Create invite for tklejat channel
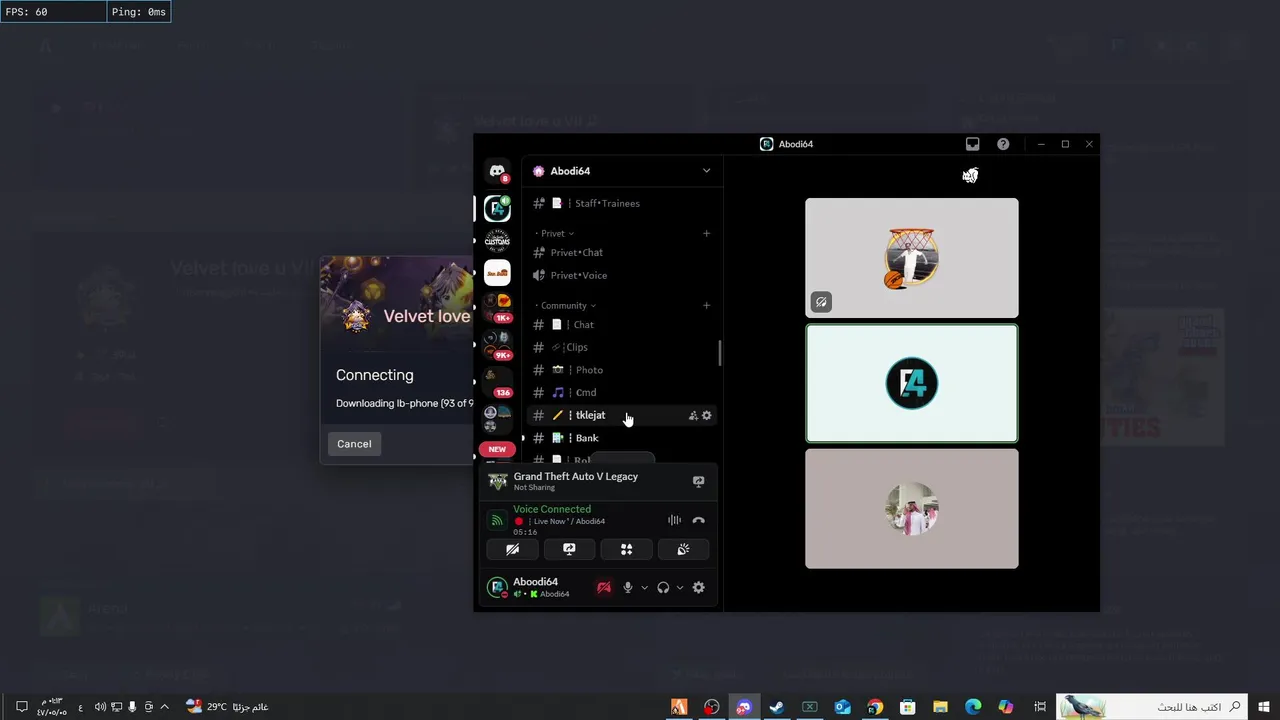The height and width of the screenshot is (720, 1280). click(x=693, y=415)
